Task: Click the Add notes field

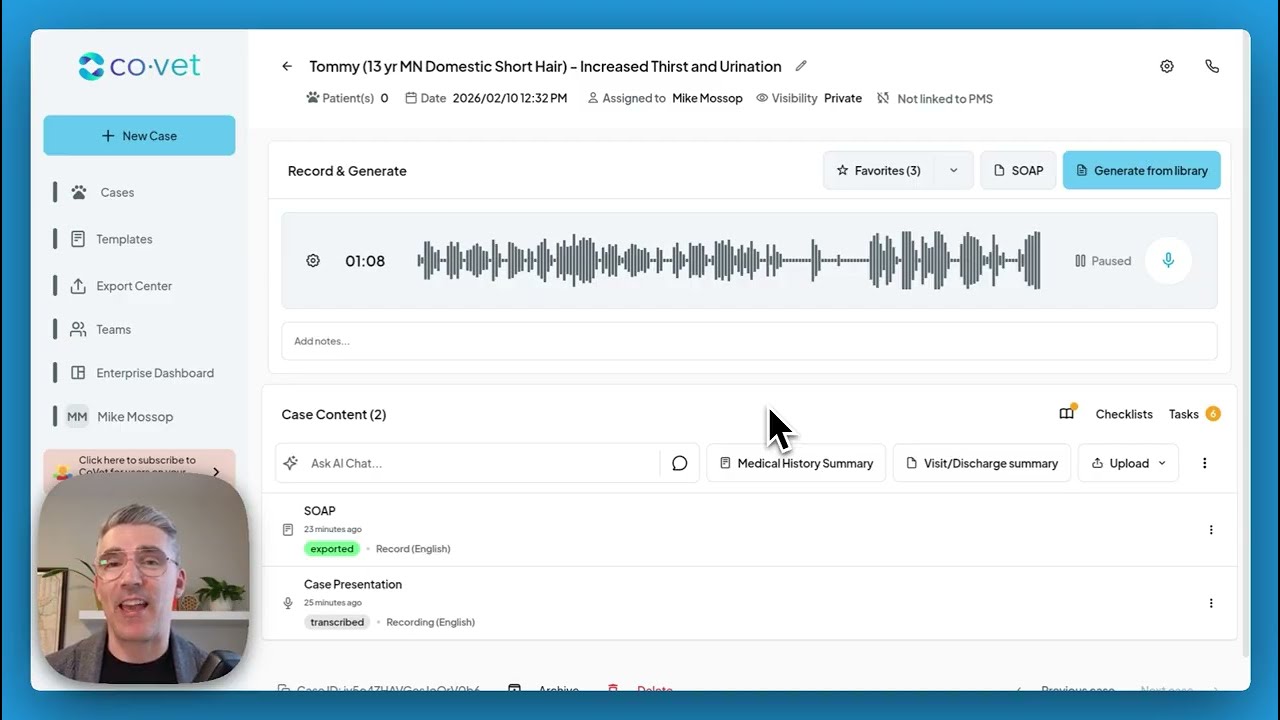Action: coord(749,341)
